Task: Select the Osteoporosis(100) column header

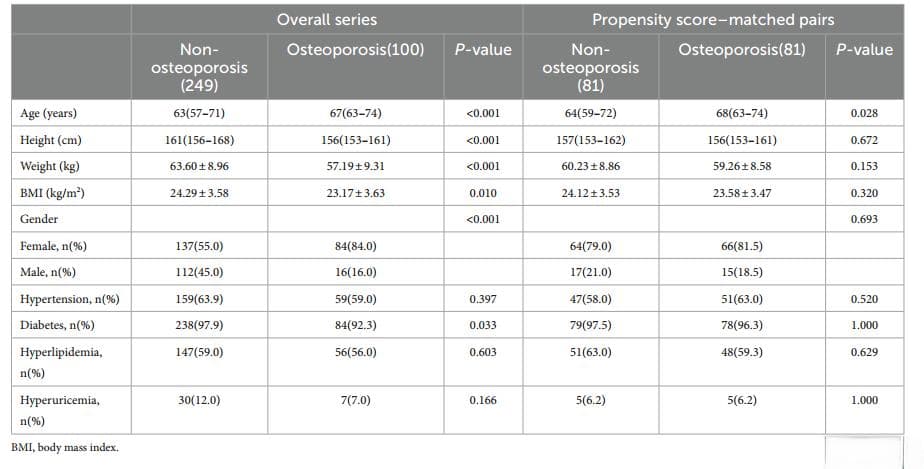Action: pyautogui.click(x=355, y=49)
